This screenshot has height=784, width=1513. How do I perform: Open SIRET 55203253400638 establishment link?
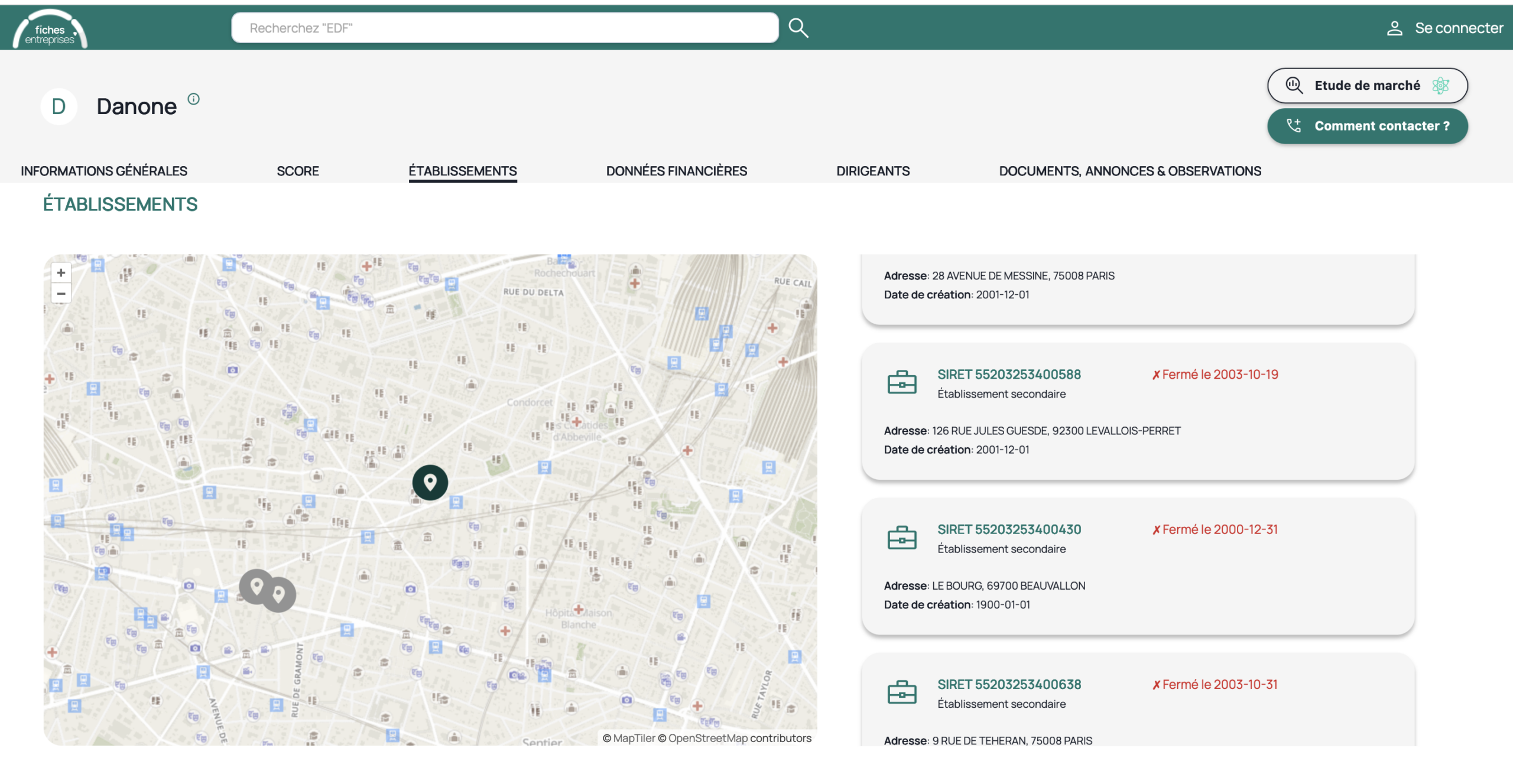[1009, 684]
